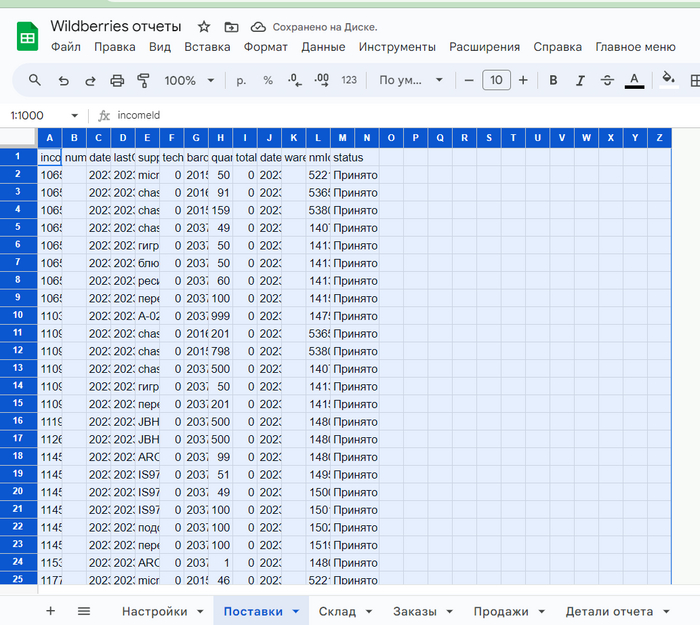Open the Данные menu
The height and width of the screenshot is (625, 700).
323,47
